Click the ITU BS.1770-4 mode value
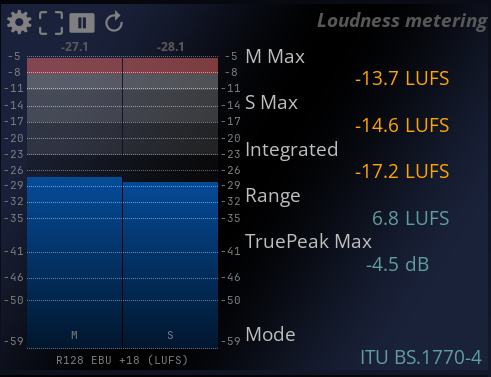Screen dimensions: 491x377 tap(421, 357)
